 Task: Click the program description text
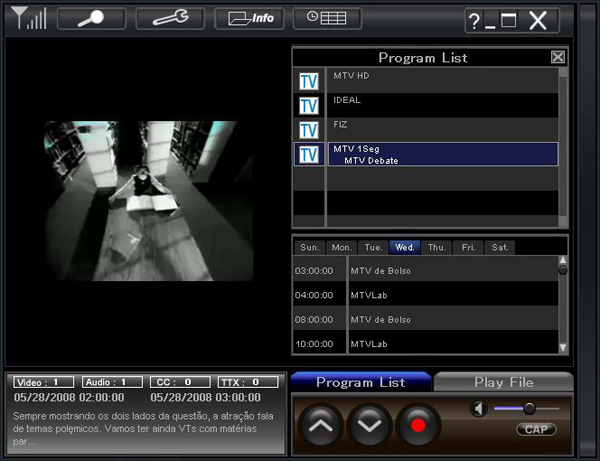[143, 428]
